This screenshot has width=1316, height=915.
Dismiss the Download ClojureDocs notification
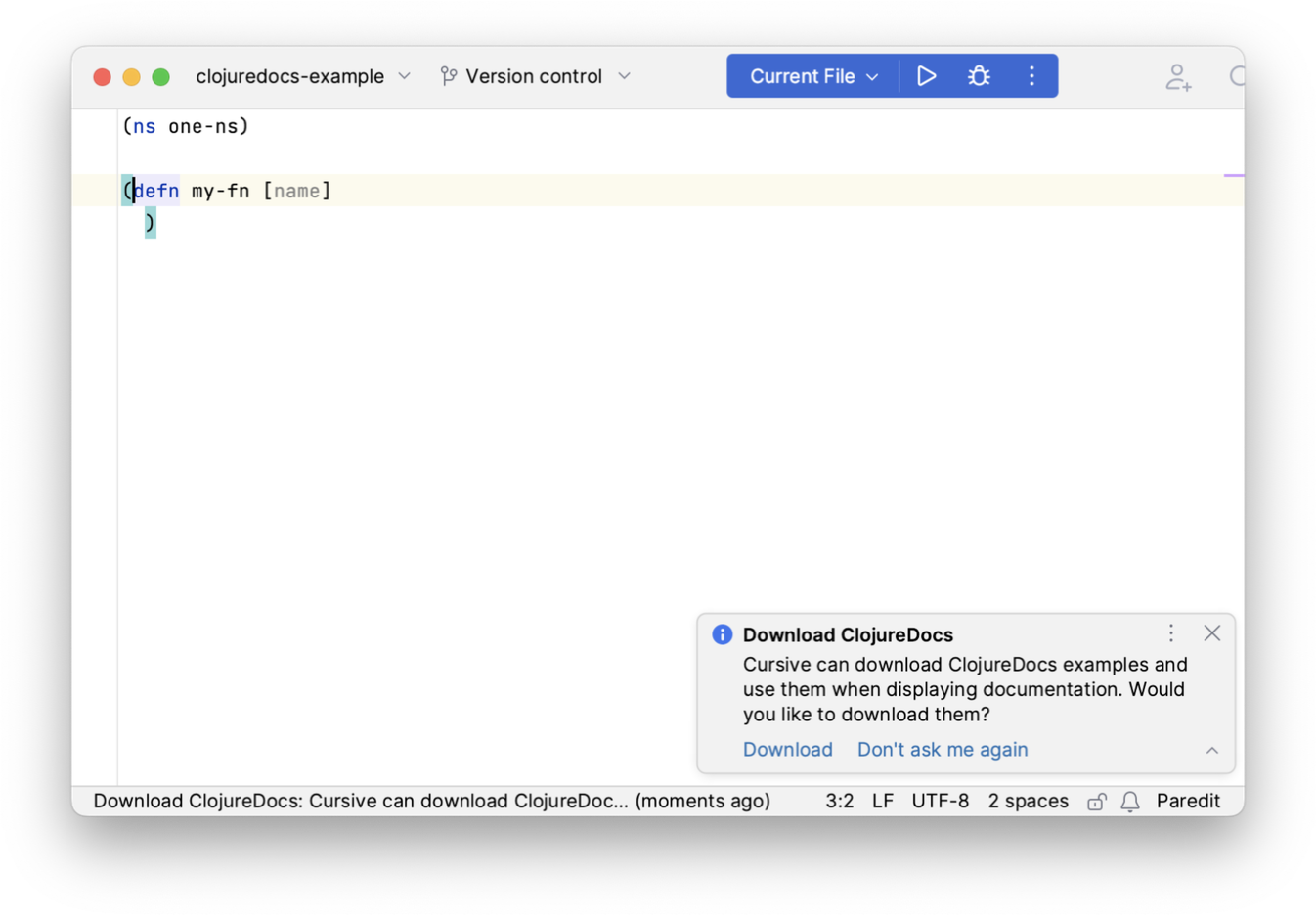coord(1212,633)
